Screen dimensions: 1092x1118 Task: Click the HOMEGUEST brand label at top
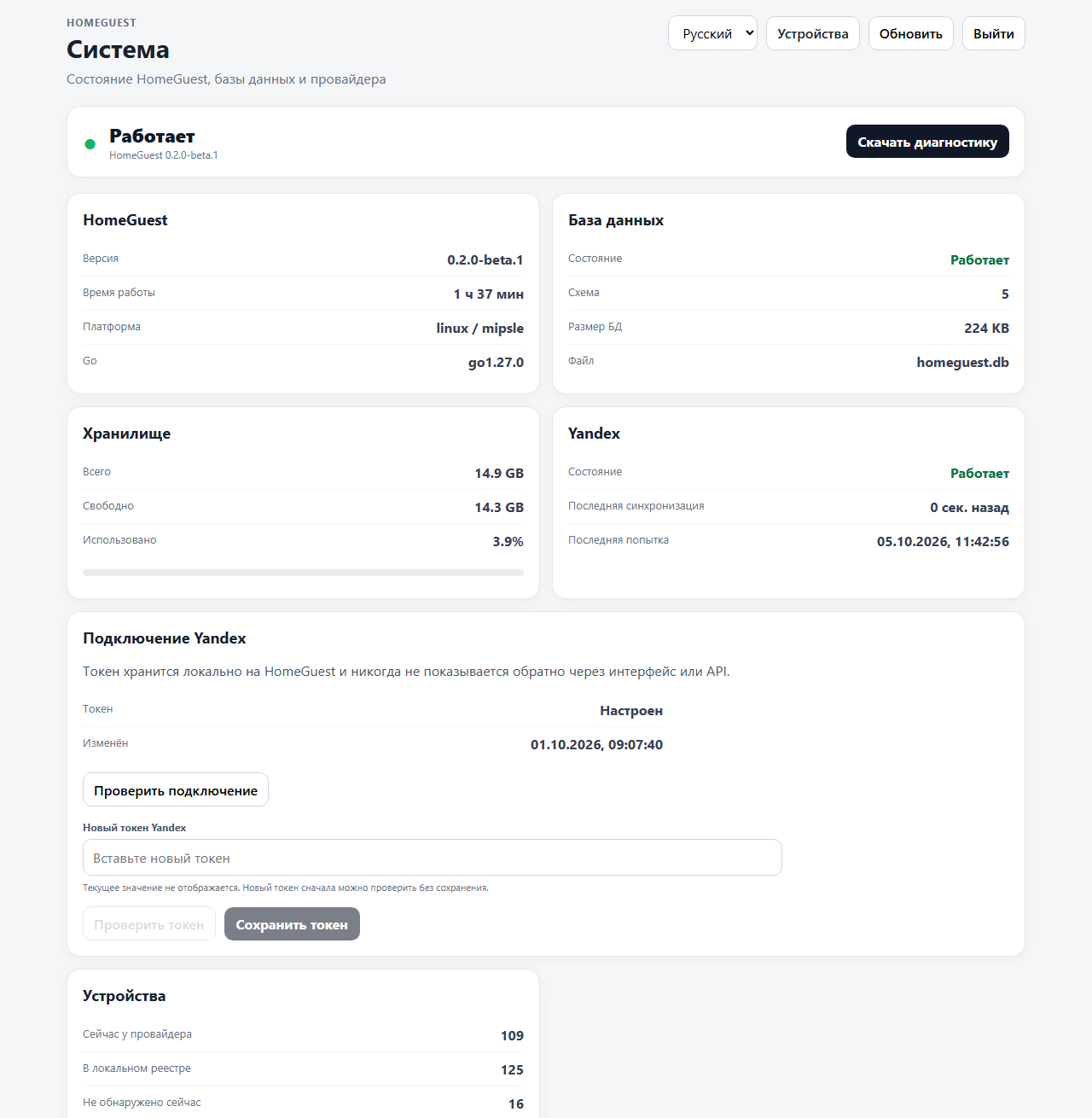tap(102, 23)
